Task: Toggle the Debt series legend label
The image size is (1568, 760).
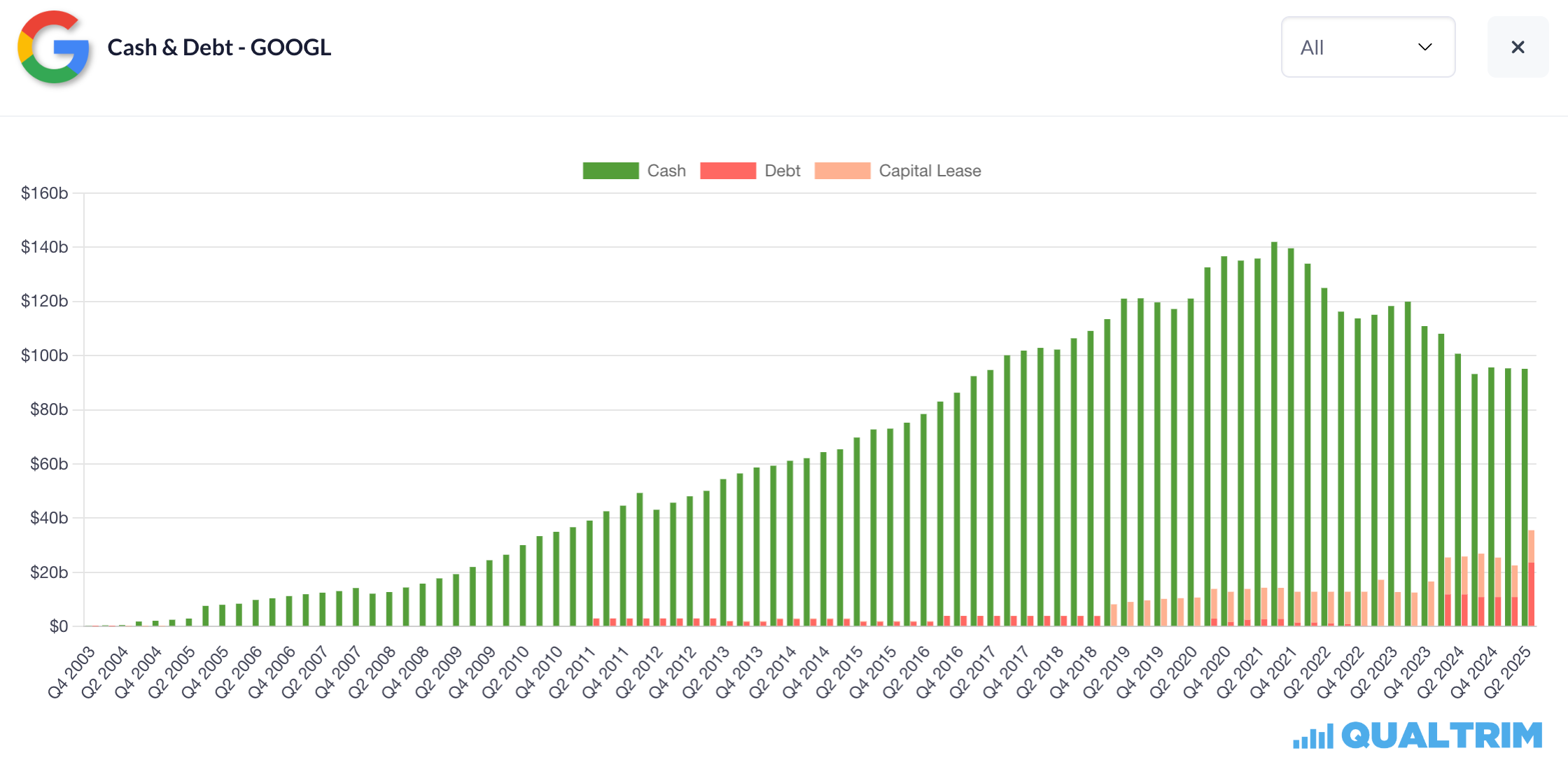Action: [x=782, y=171]
